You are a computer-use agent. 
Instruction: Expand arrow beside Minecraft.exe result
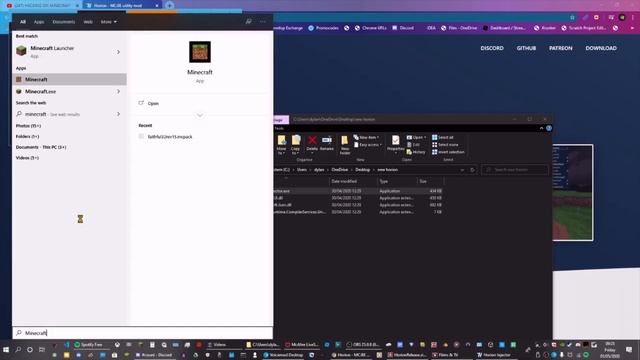pyautogui.click(x=118, y=91)
